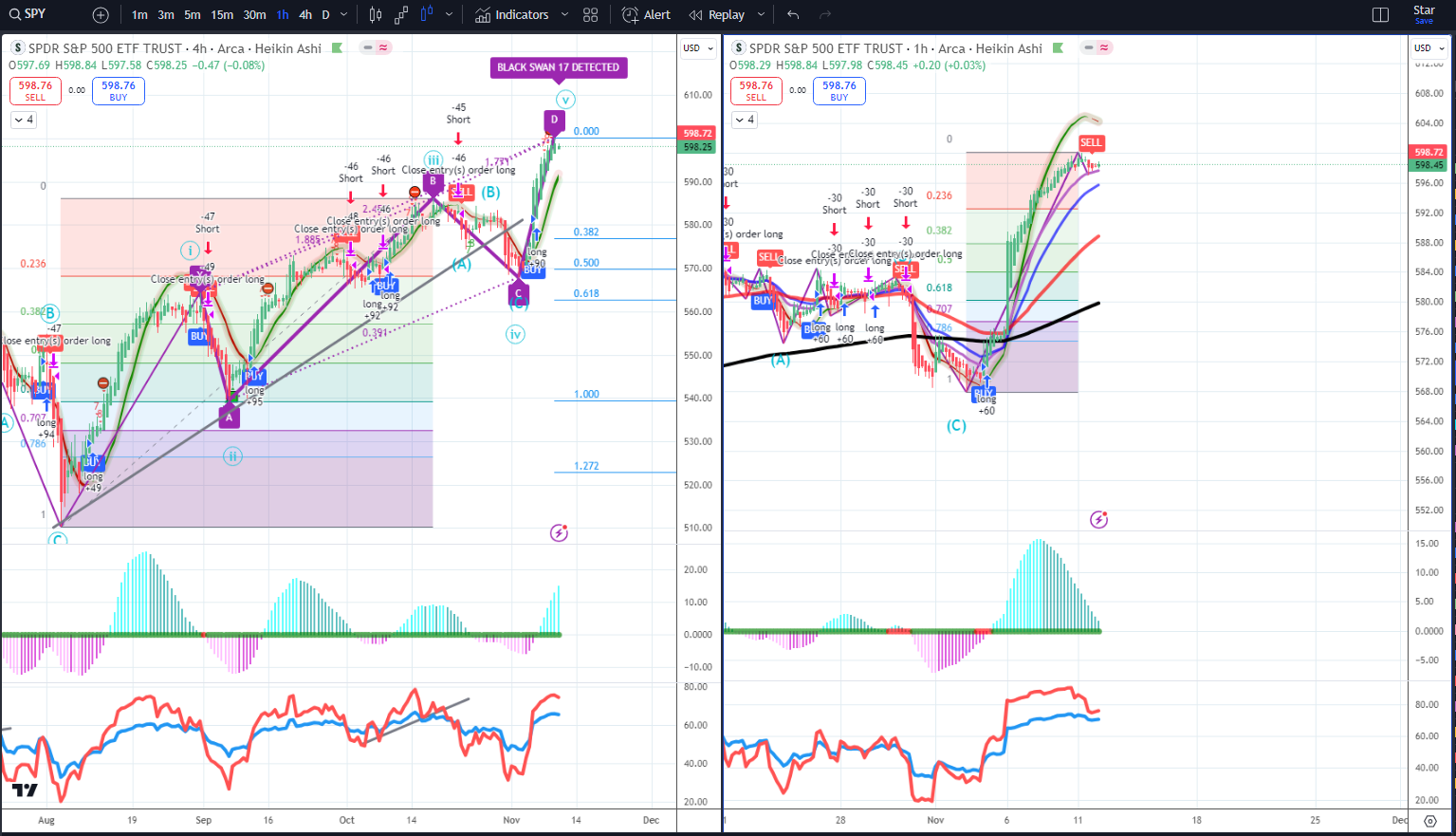Viewport: 1456px width, 836px height.
Task: Expand the chart style dropdown arrow
Action: tap(449, 15)
